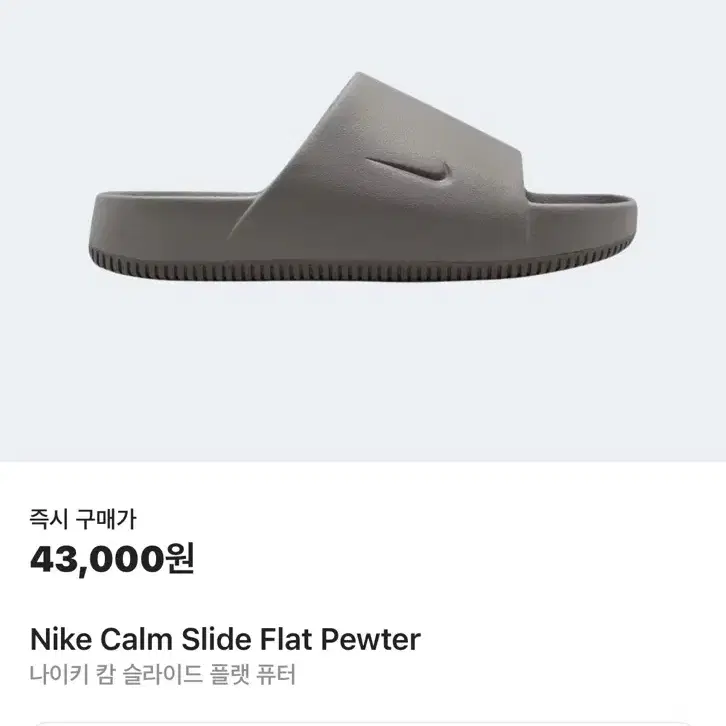726x726 pixels.
Task: Click the Nike swoosh logo on the slide
Action: coord(409,170)
